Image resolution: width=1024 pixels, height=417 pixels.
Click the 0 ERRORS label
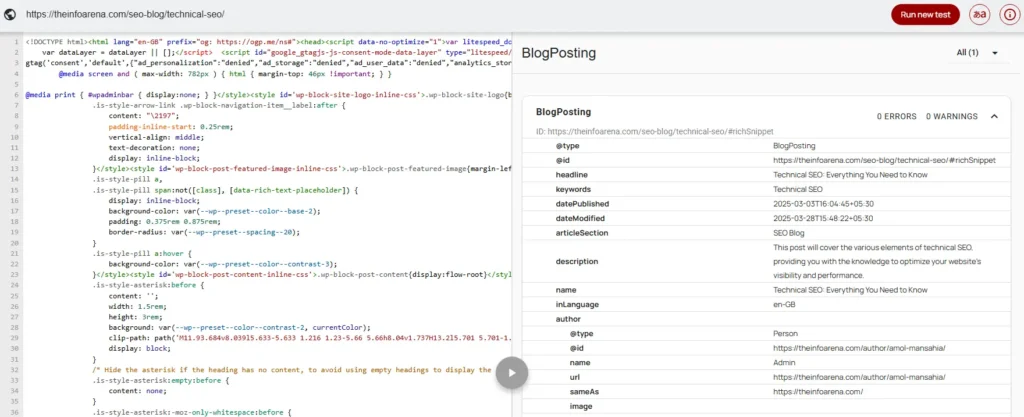(896, 117)
